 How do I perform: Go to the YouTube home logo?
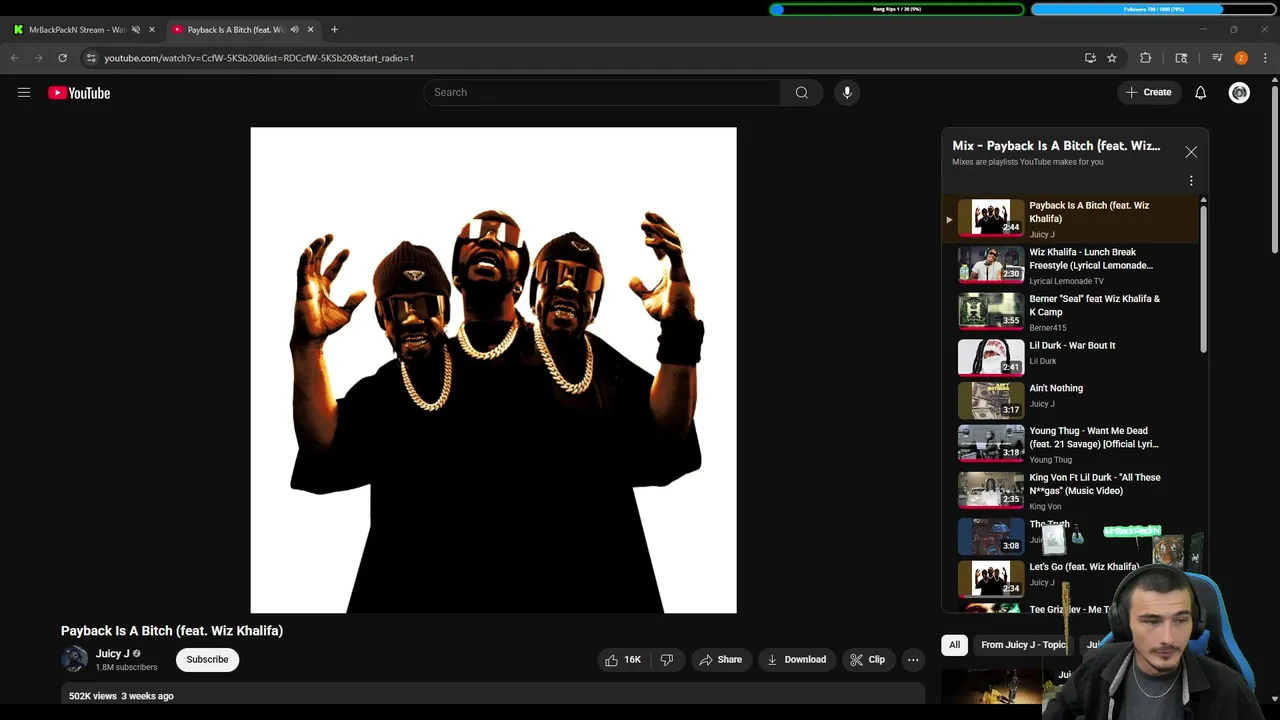pos(79,93)
